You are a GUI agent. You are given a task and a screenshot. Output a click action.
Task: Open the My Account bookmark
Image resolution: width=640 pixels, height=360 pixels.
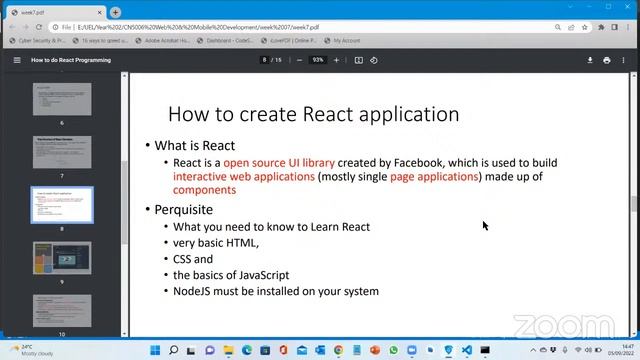(x=342, y=40)
